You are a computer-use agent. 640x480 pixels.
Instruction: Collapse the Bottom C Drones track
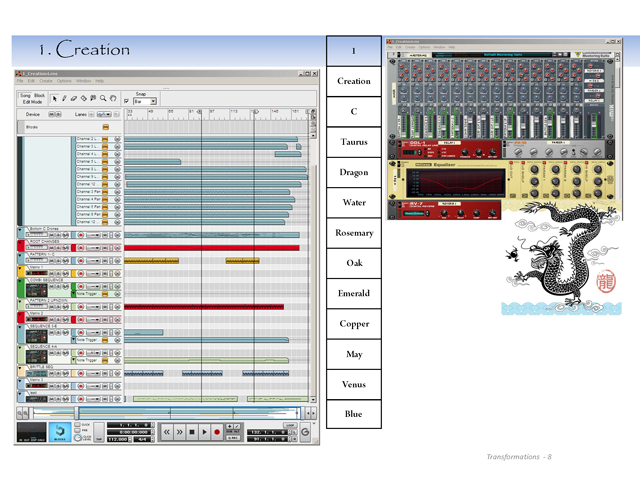tap(20, 230)
